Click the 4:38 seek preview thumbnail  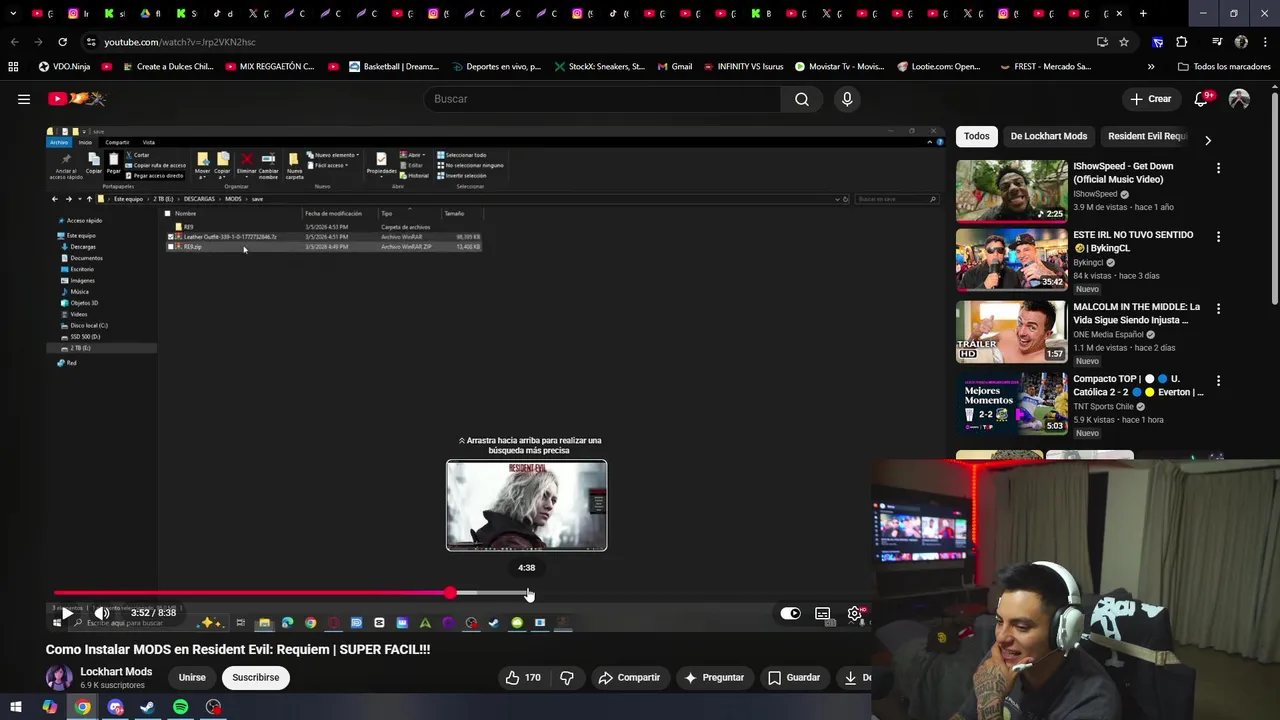click(526, 505)
